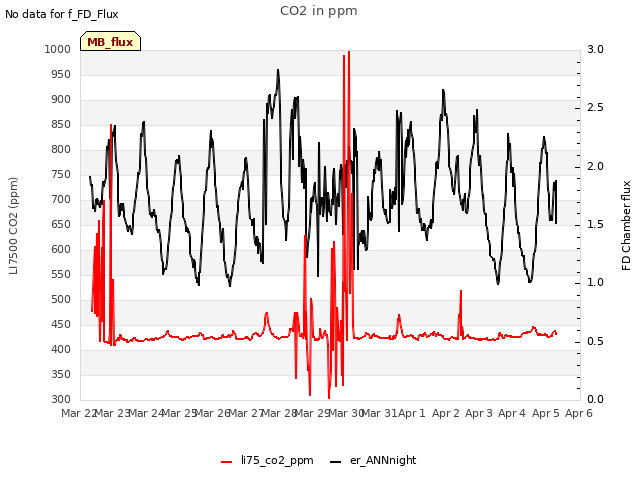Click the Apr 3 date label

479,413
